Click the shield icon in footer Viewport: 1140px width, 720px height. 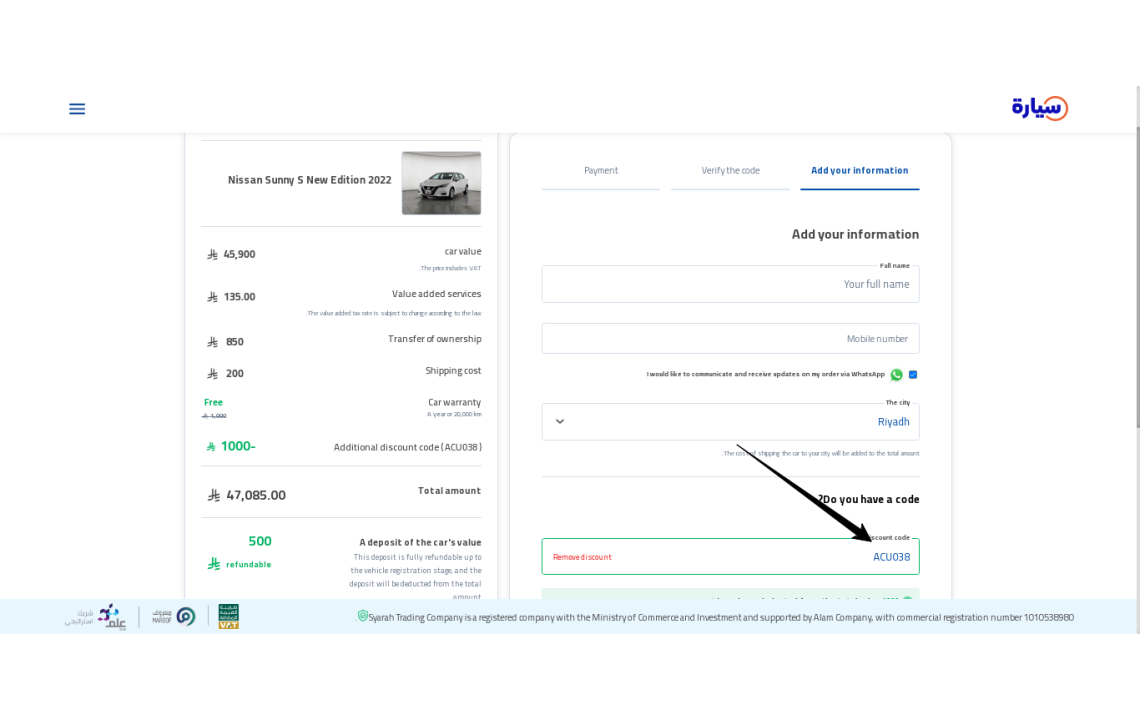(x=363, y=616)
